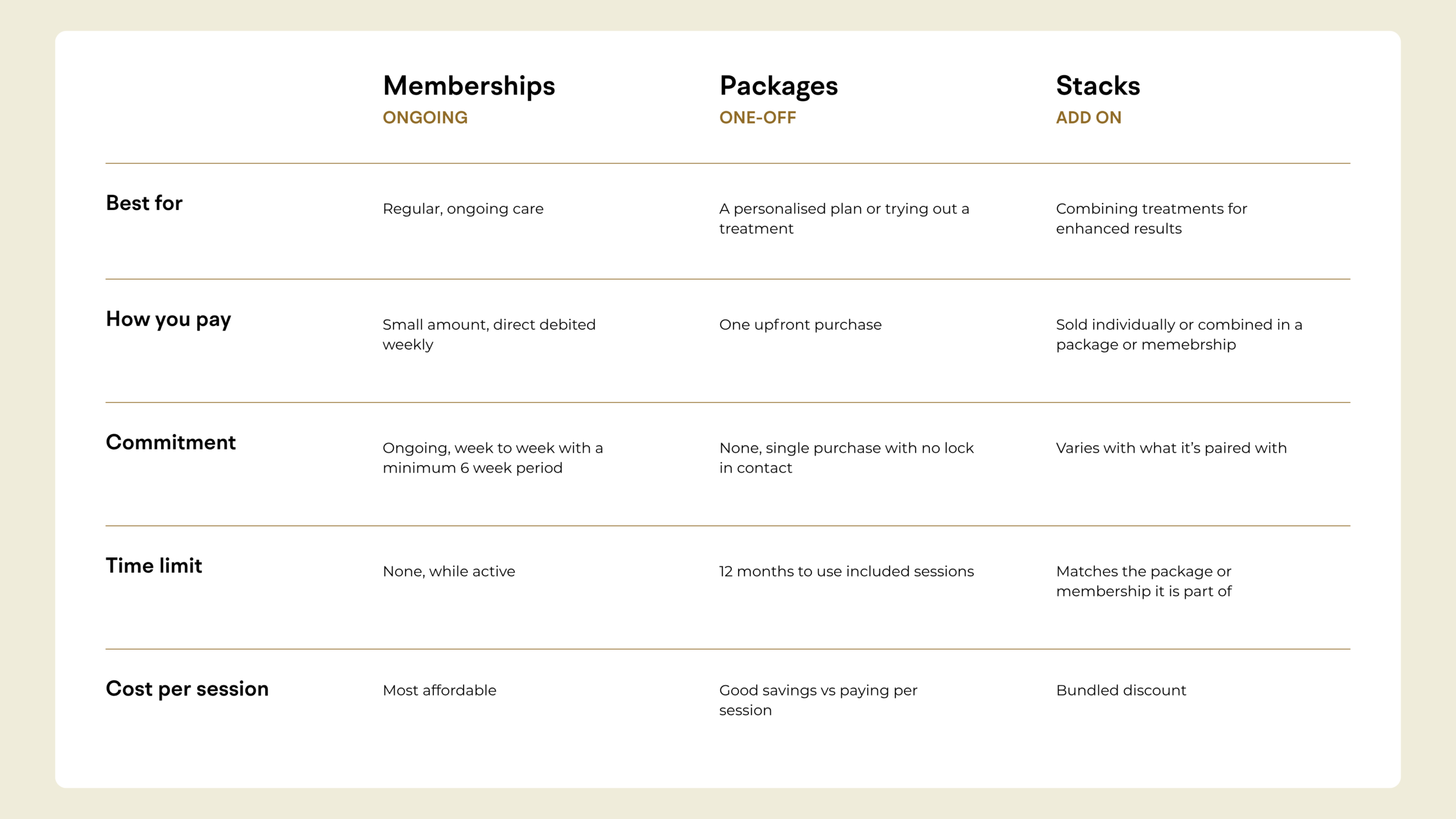Click 'Combining treatments for enhanced results' text
The image size is (1456, 819).
1151,218
